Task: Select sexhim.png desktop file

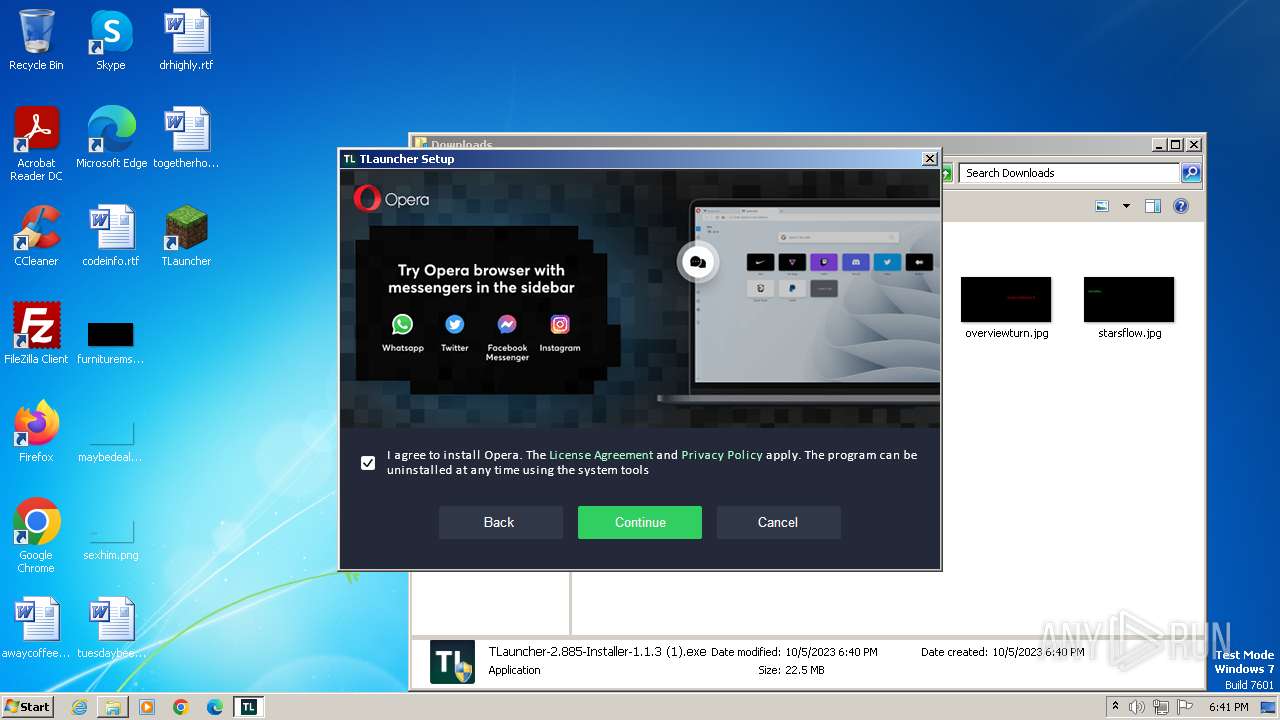Action: coord(111,539)
